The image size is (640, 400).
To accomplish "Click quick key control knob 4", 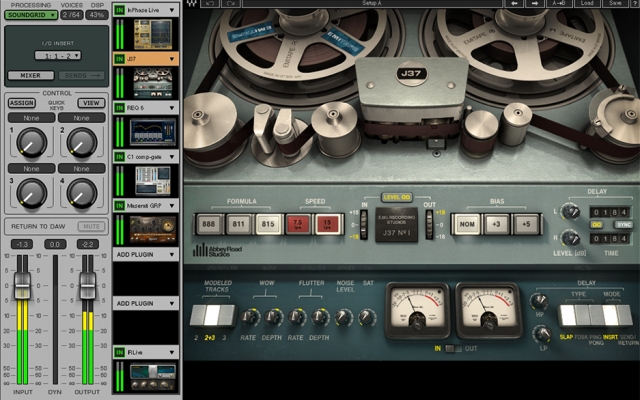I will (x=82, y=193).
